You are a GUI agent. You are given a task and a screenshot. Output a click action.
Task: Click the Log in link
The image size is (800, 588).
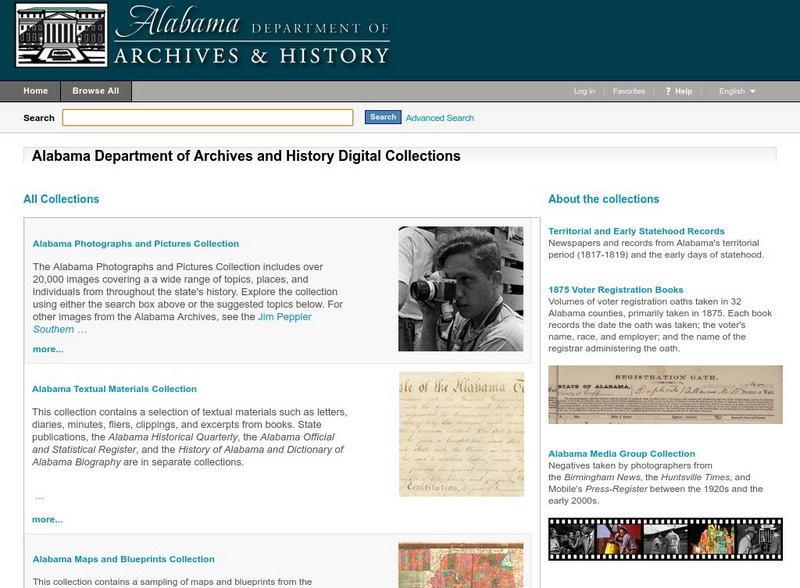click(583, 89)
